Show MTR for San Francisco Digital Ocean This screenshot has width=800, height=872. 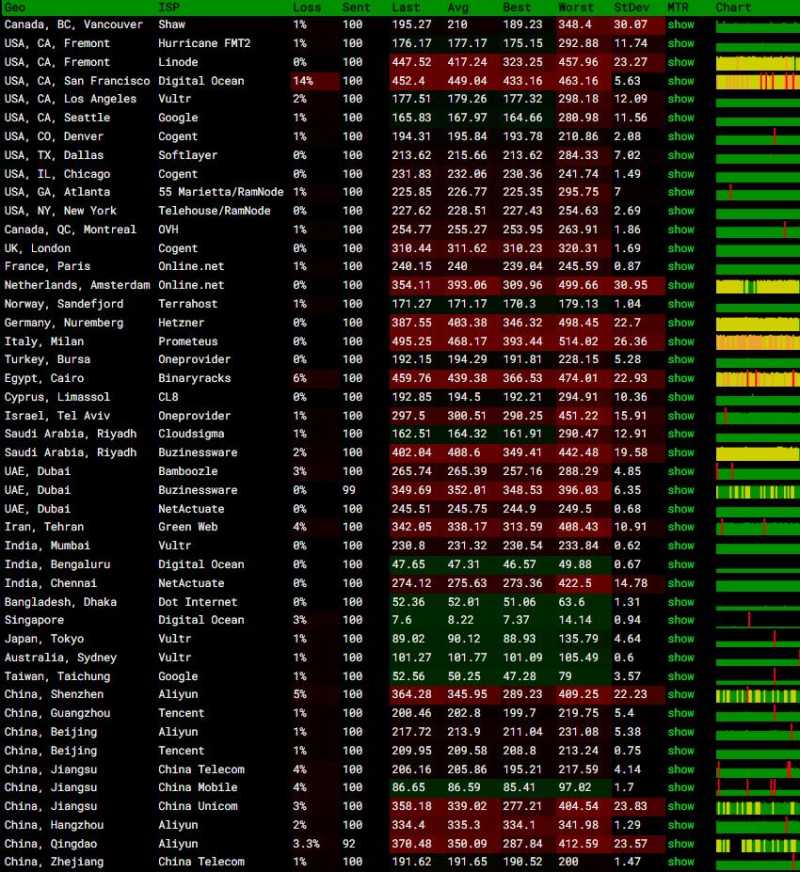click(681, 81)
